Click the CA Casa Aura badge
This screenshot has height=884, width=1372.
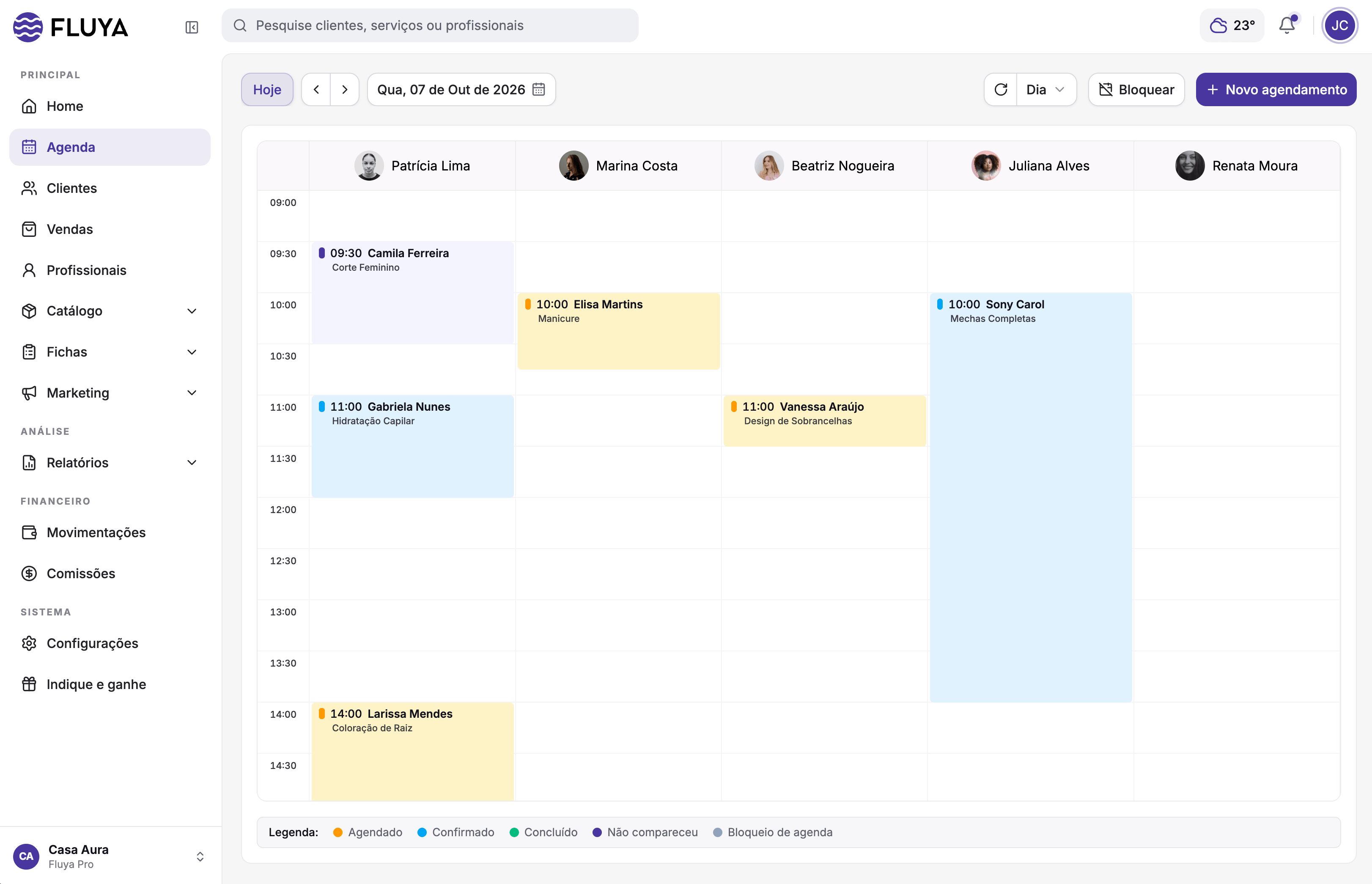point(26,856)
